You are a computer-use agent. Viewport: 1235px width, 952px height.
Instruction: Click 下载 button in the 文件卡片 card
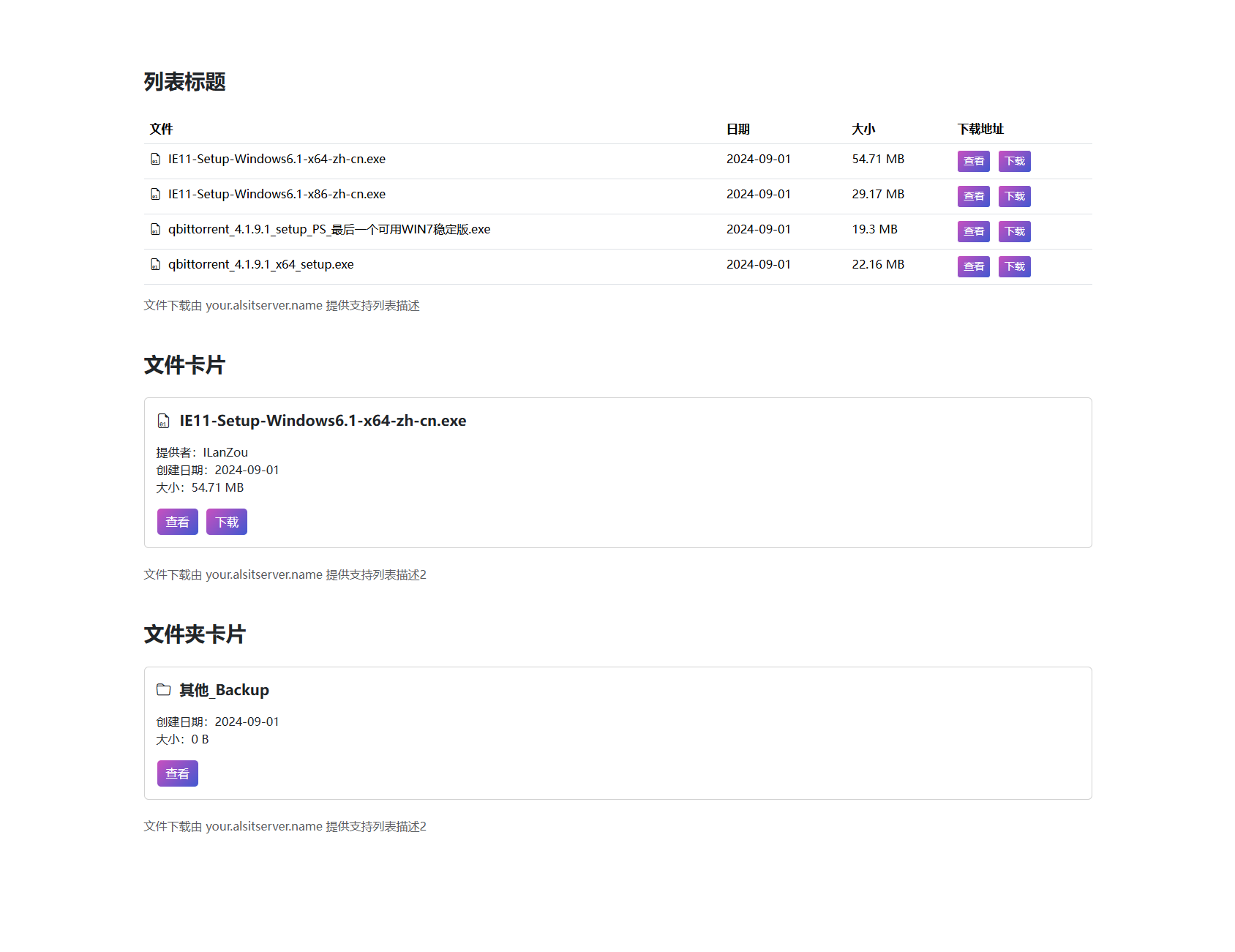point(227,522)
